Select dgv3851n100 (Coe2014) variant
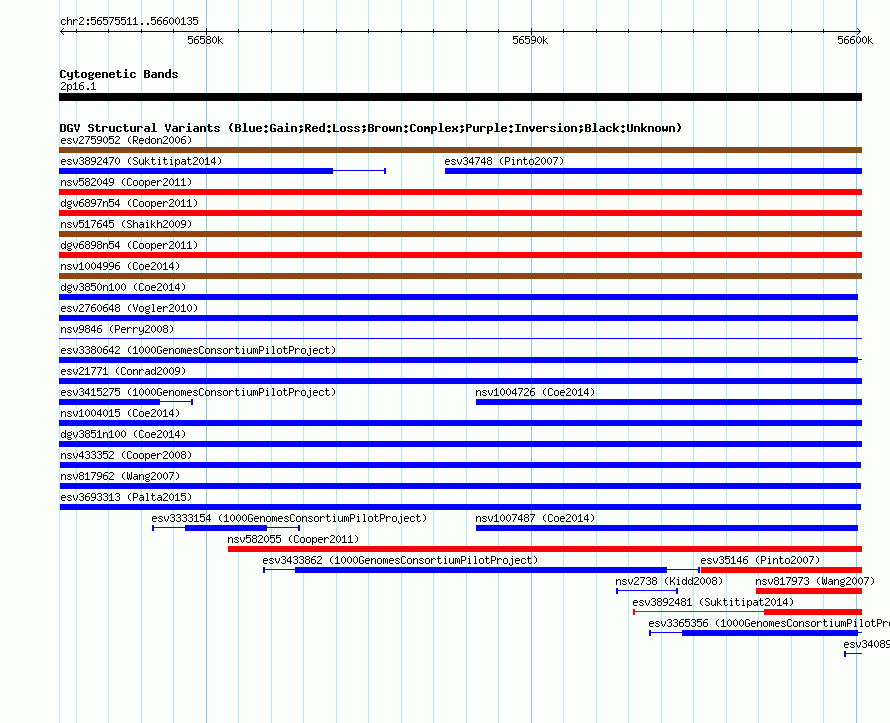This screenshot has height=723, width=890. (460, 444)
